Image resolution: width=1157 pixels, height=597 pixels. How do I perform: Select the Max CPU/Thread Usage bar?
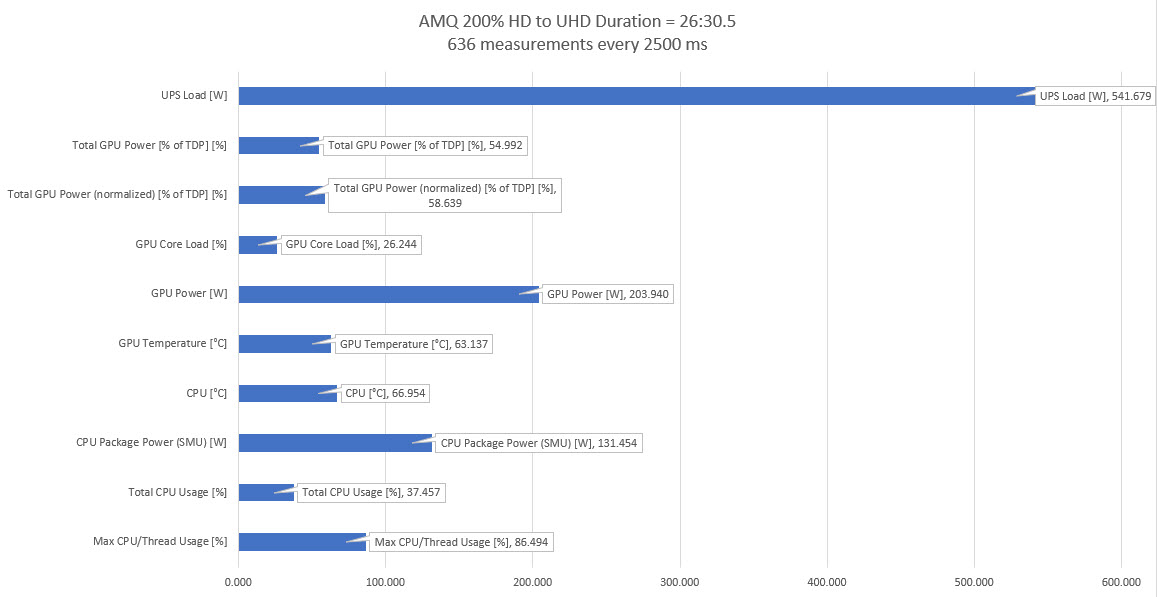[x=300, y=542]
